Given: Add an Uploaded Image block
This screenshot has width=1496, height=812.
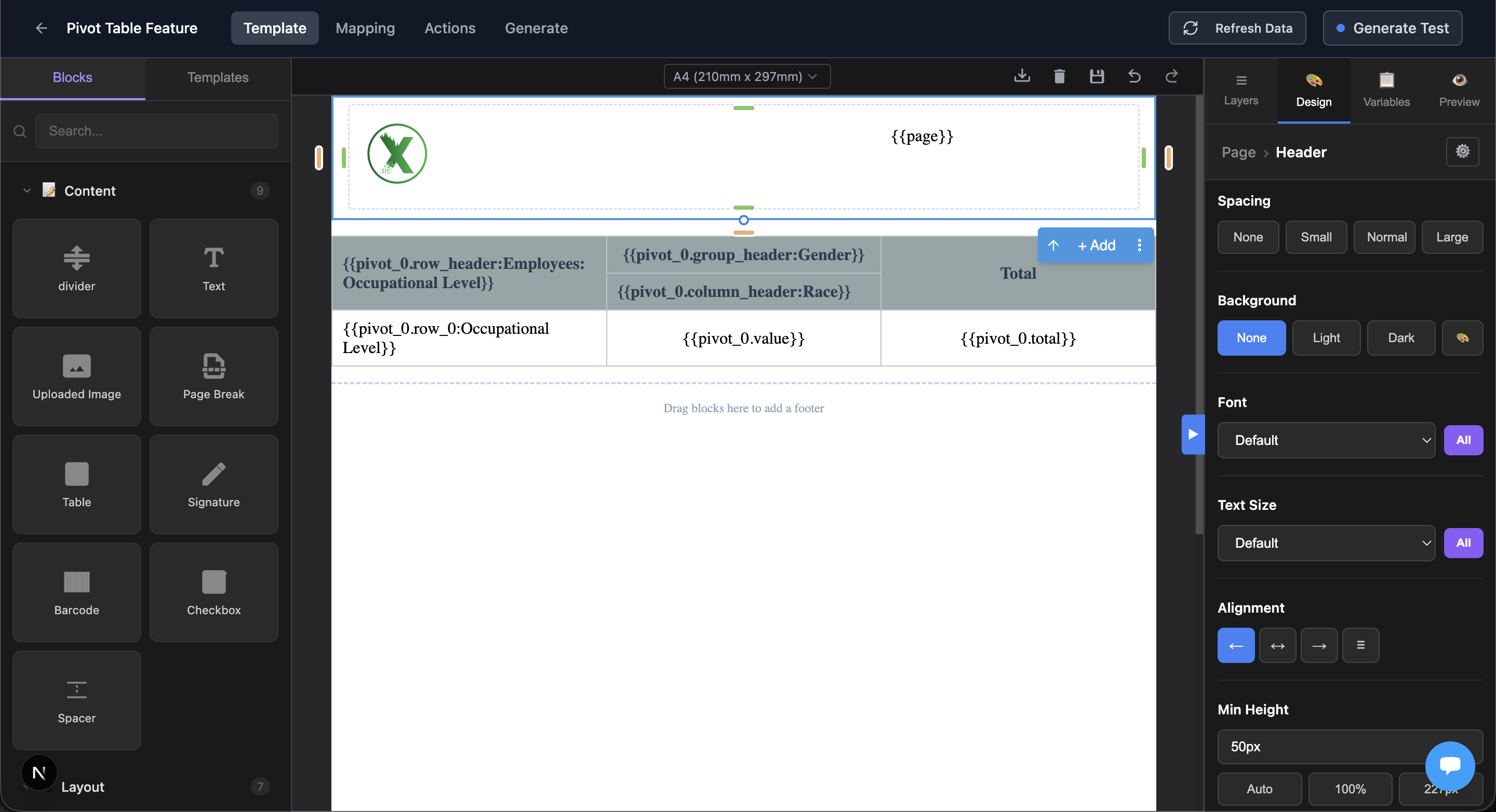Looking at the screenshot, I should (x=77, y=376).
